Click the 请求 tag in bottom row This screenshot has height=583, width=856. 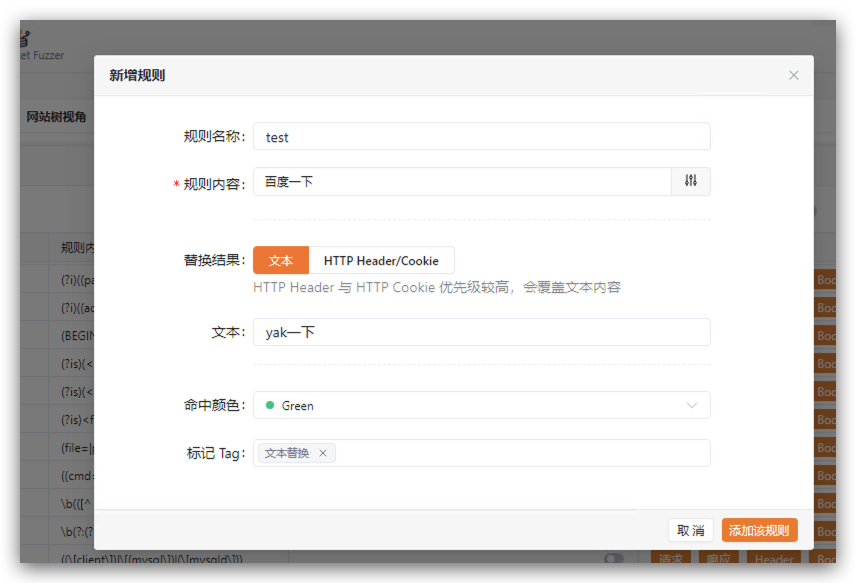[x=671, y=560]
